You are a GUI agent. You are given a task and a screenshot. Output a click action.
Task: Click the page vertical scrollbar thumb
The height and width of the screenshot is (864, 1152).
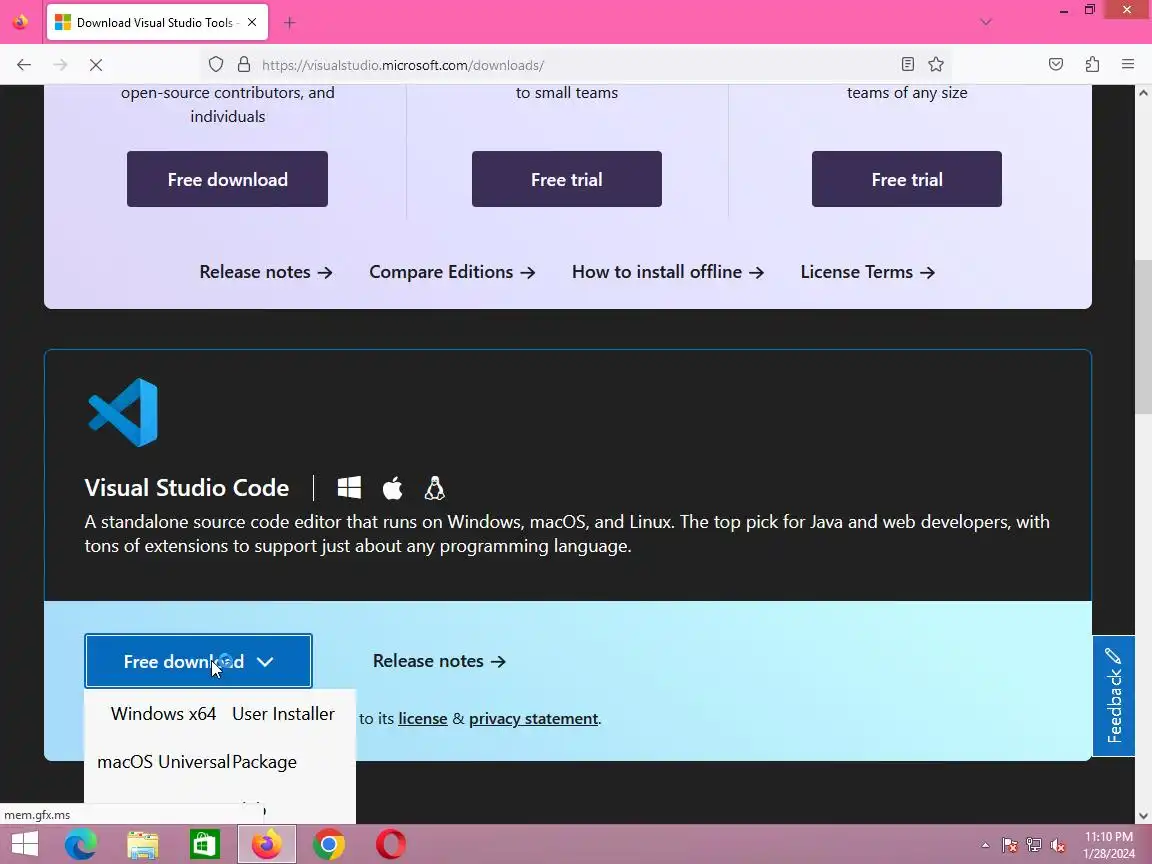click(x=1143, y=336)
